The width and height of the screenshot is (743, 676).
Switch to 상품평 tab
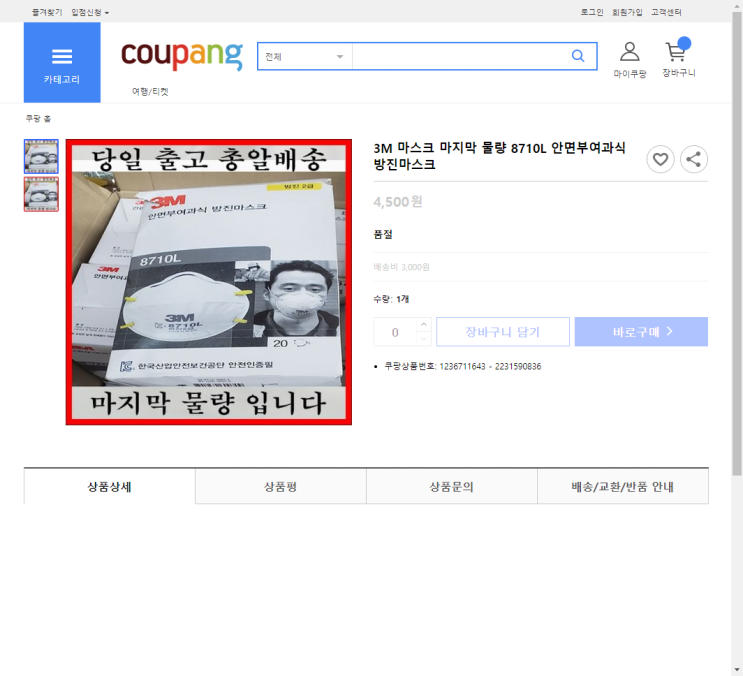coord(281,487)
